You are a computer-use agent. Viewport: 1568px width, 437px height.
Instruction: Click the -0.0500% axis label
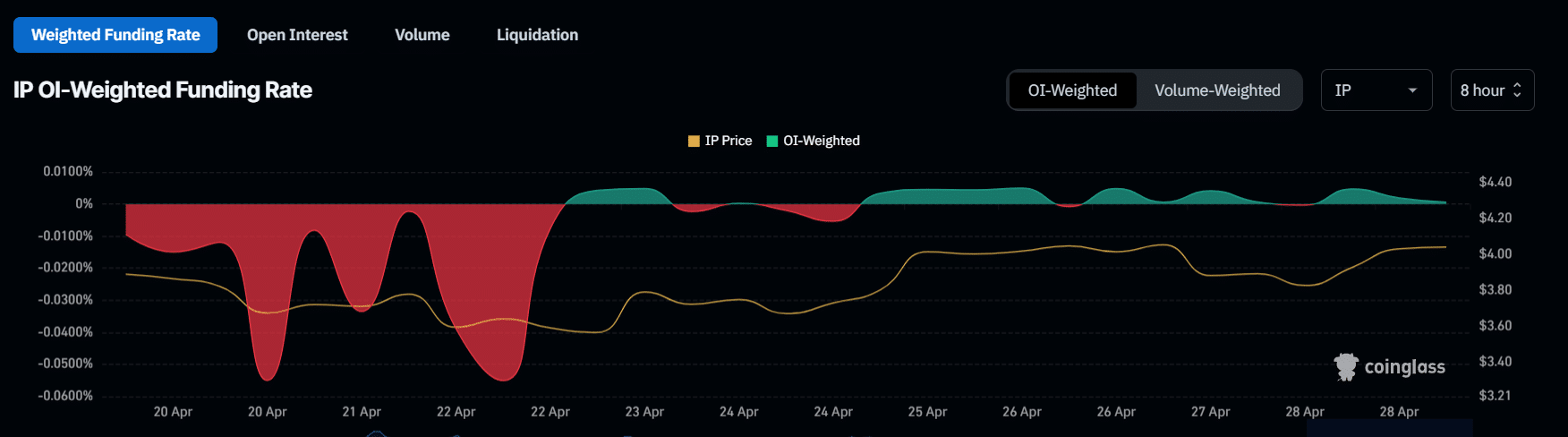[x=65, y=364]
